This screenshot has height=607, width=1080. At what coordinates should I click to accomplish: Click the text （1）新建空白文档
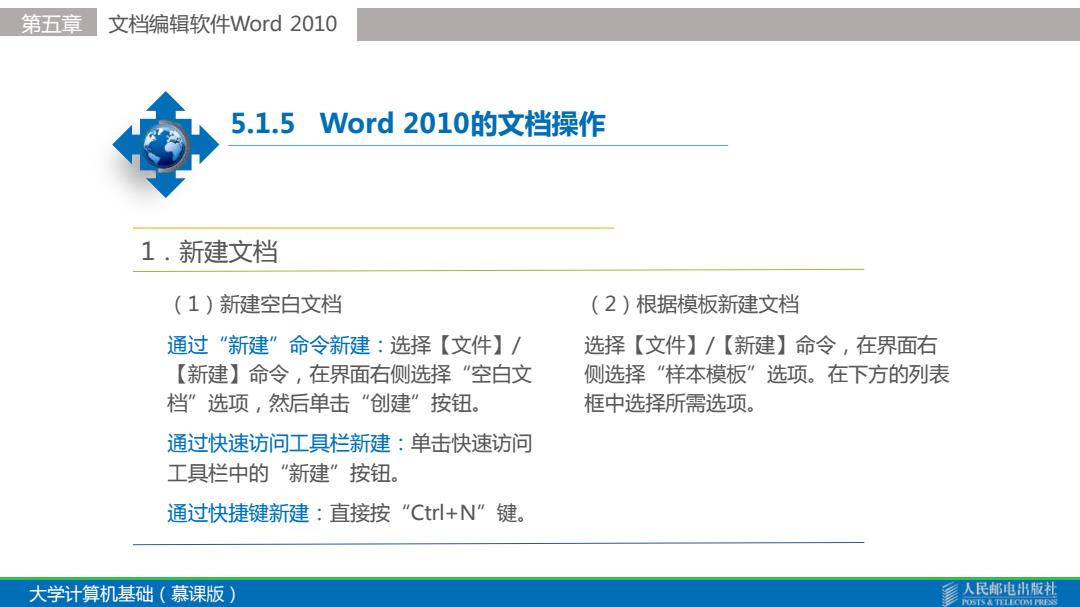255,304
